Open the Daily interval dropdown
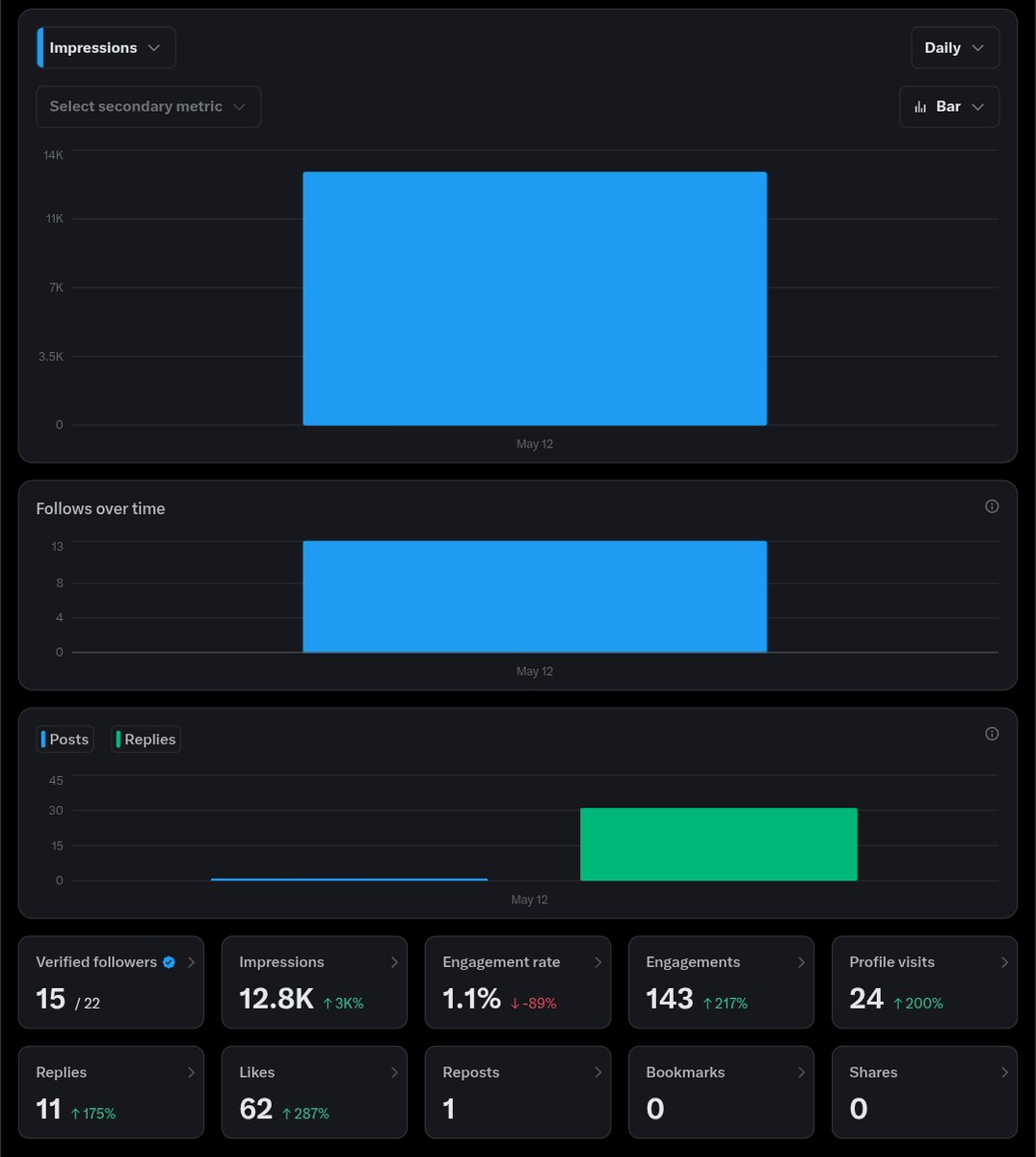This screenshot has width=1036, height=1157. 955,47
